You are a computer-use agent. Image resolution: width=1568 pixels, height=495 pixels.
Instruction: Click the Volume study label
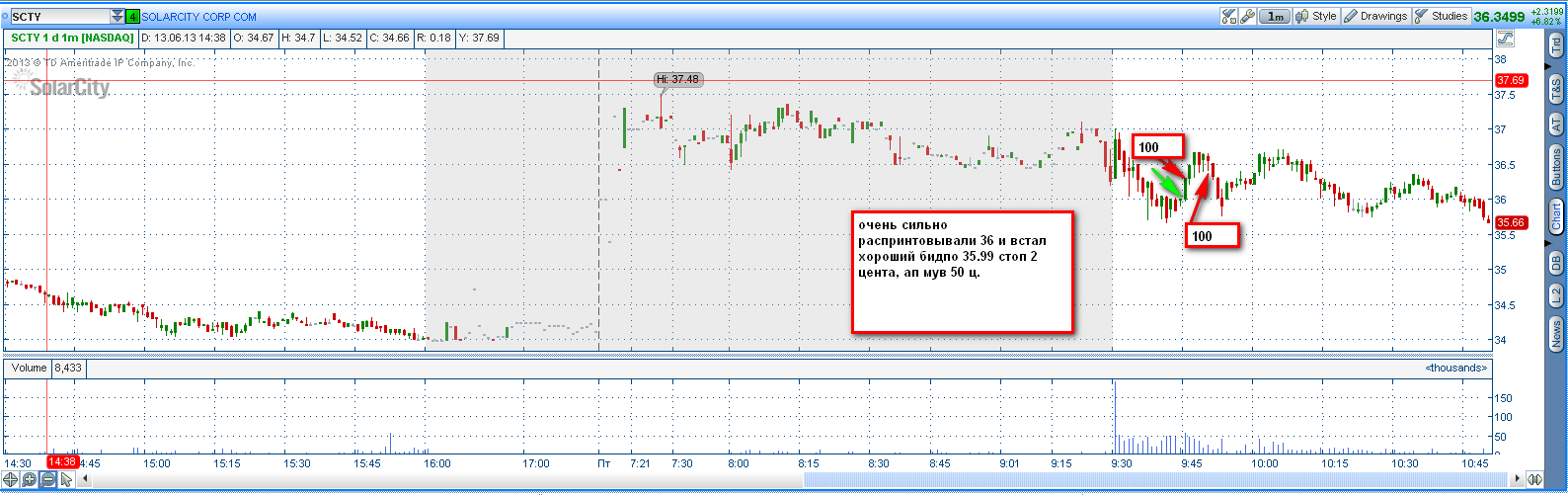30,368
